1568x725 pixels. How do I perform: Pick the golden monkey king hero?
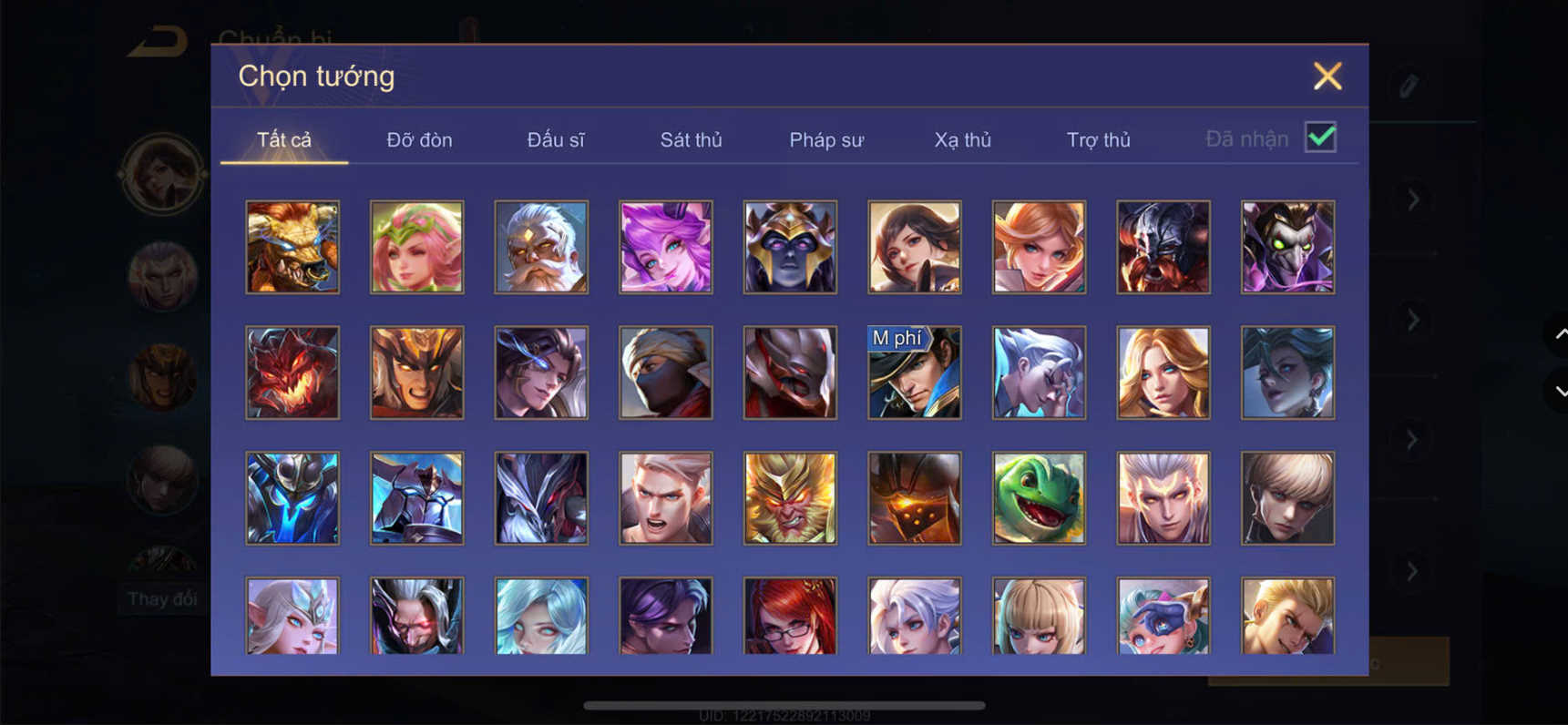790,498
